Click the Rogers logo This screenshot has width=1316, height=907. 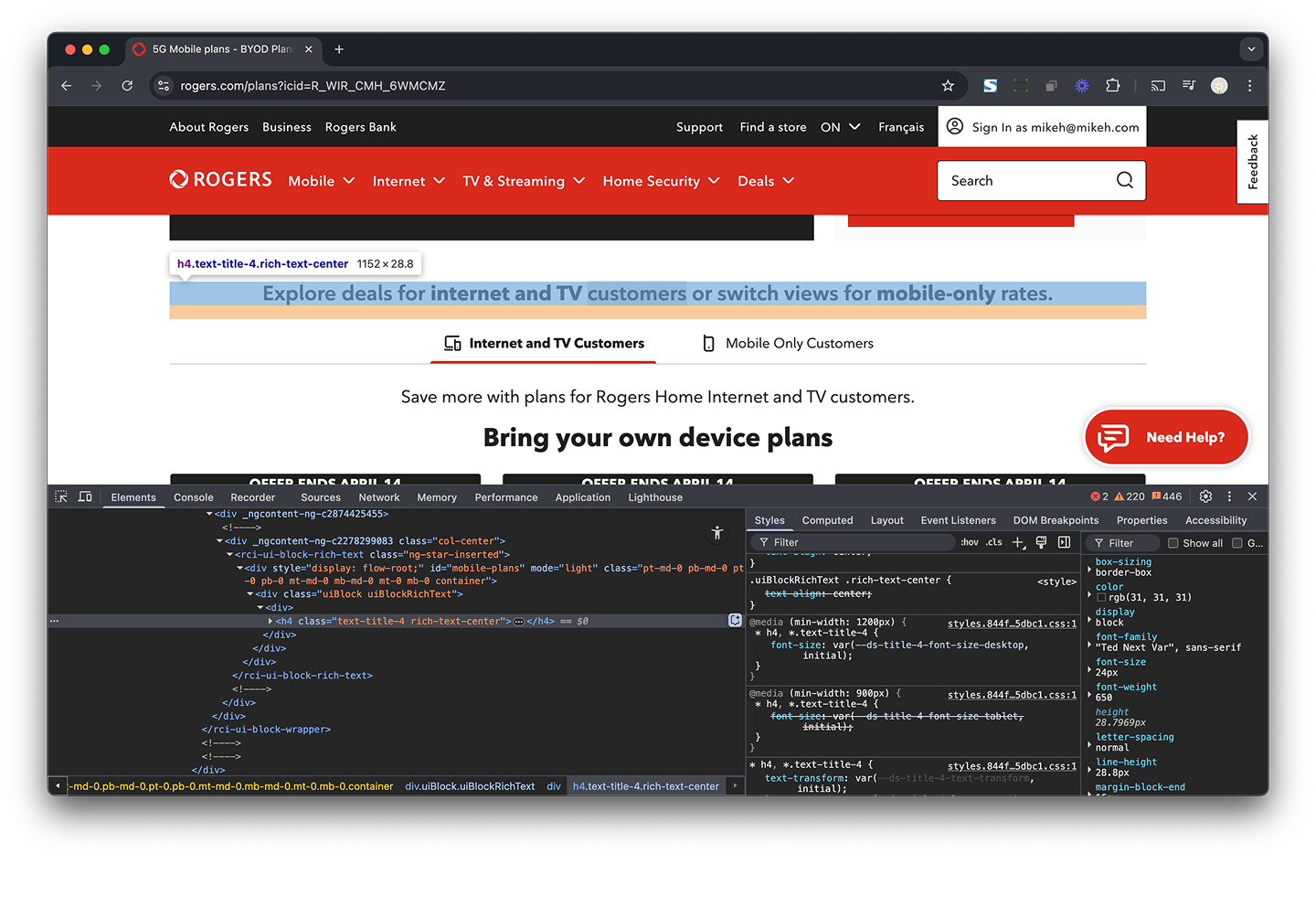click(x=220, y=179)
